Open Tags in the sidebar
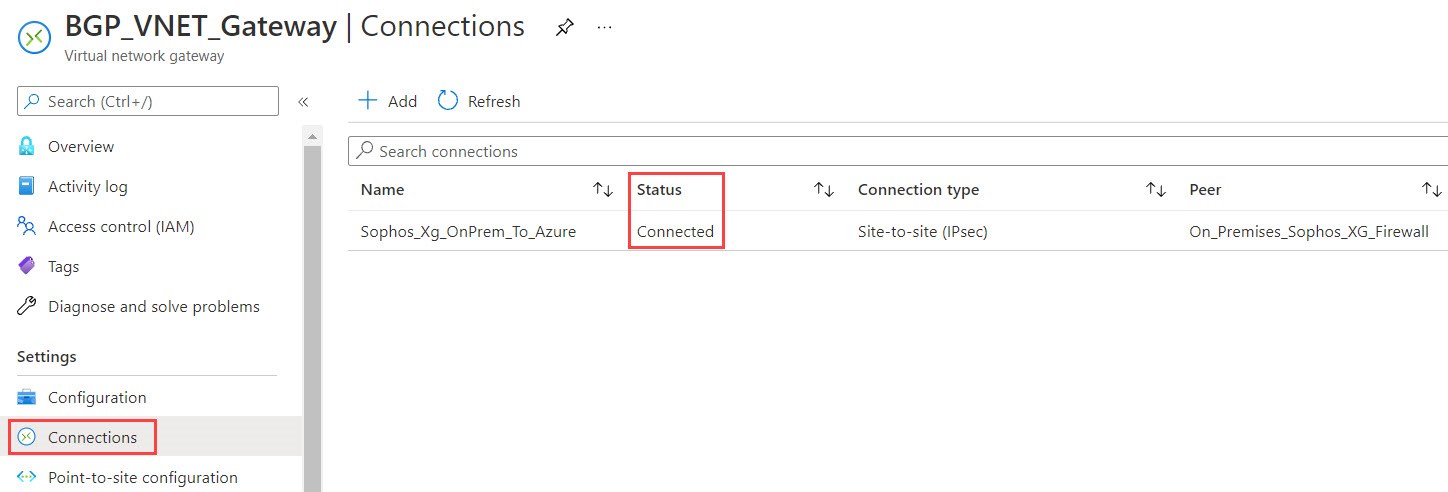 coord(63,266)
